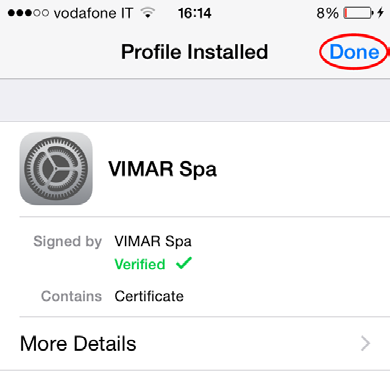Click the Settings gear profile icon
Viewport: 390px width, 371px height.
[56, 169]
